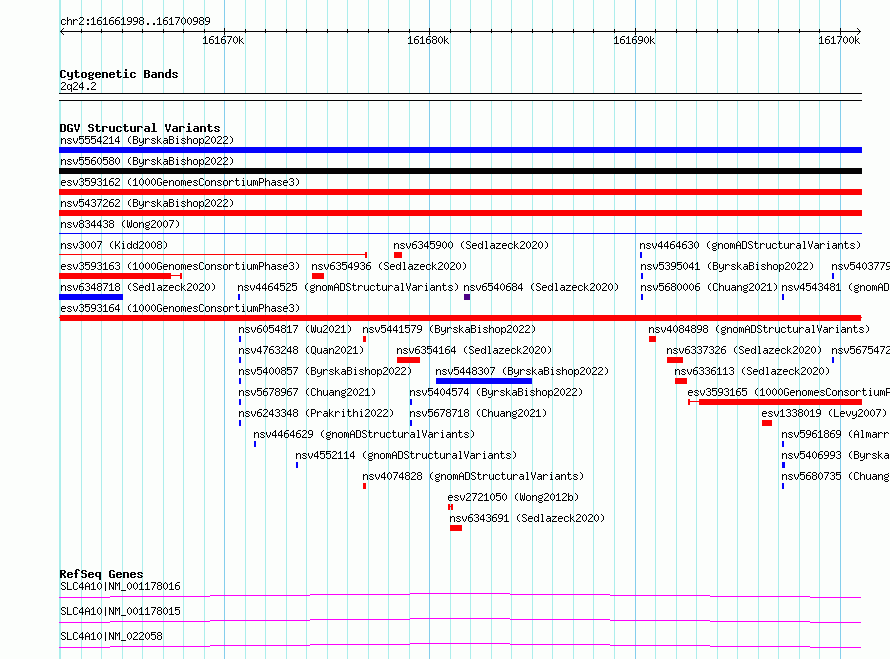The height and width of the screenshot is (659, 890).
Task: Click nsv5680006 (Chuang2021) label
Action: click(709, 287)
